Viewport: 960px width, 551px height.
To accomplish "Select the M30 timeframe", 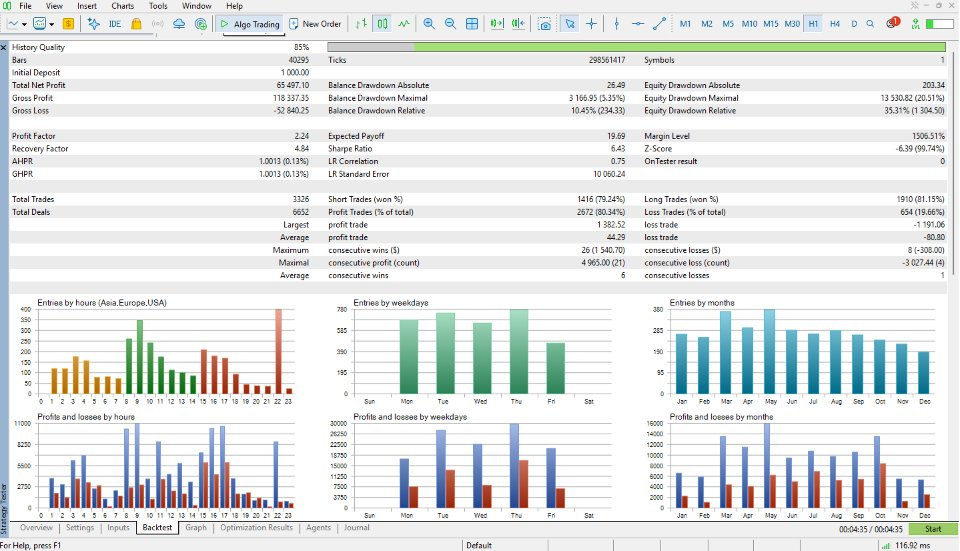I will pyautogui.click(x=792, y=24).
